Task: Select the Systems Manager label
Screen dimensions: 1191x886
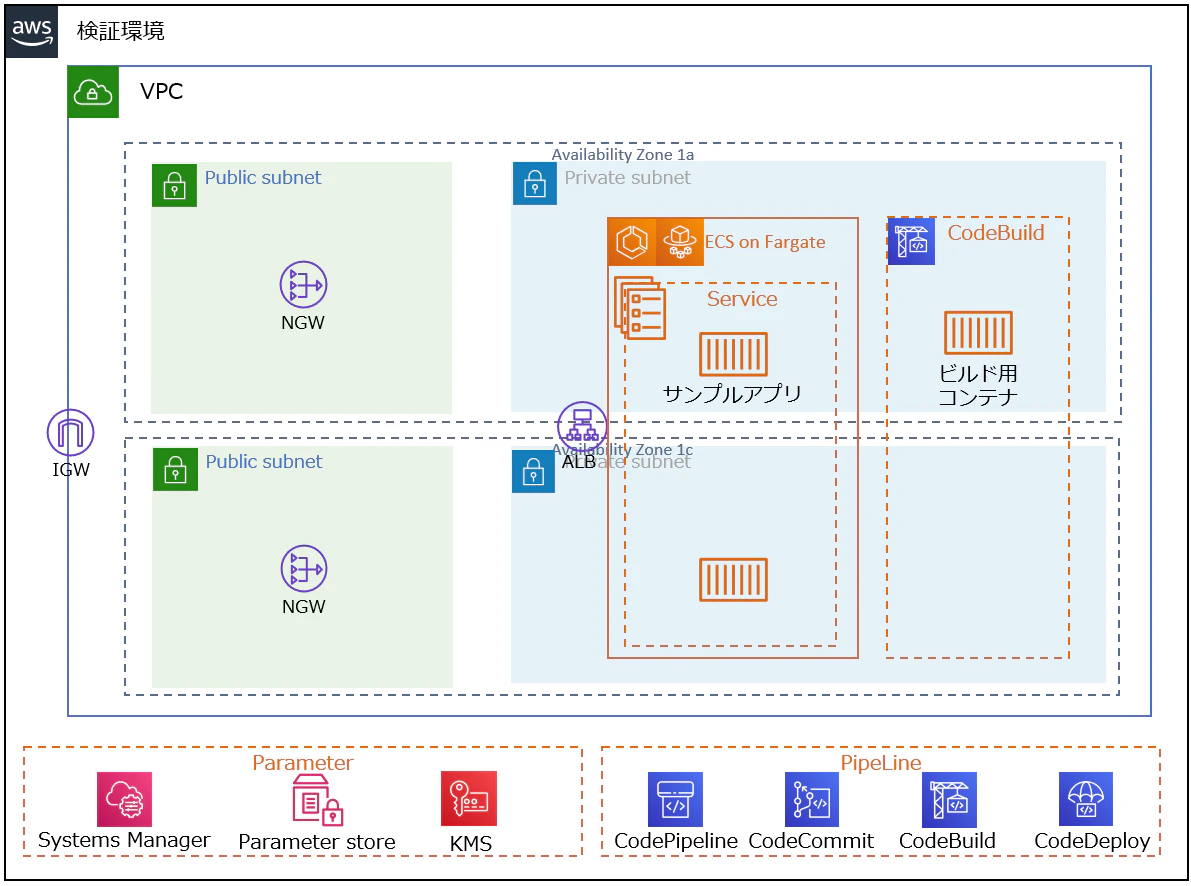Action: [x=125, y=840]
